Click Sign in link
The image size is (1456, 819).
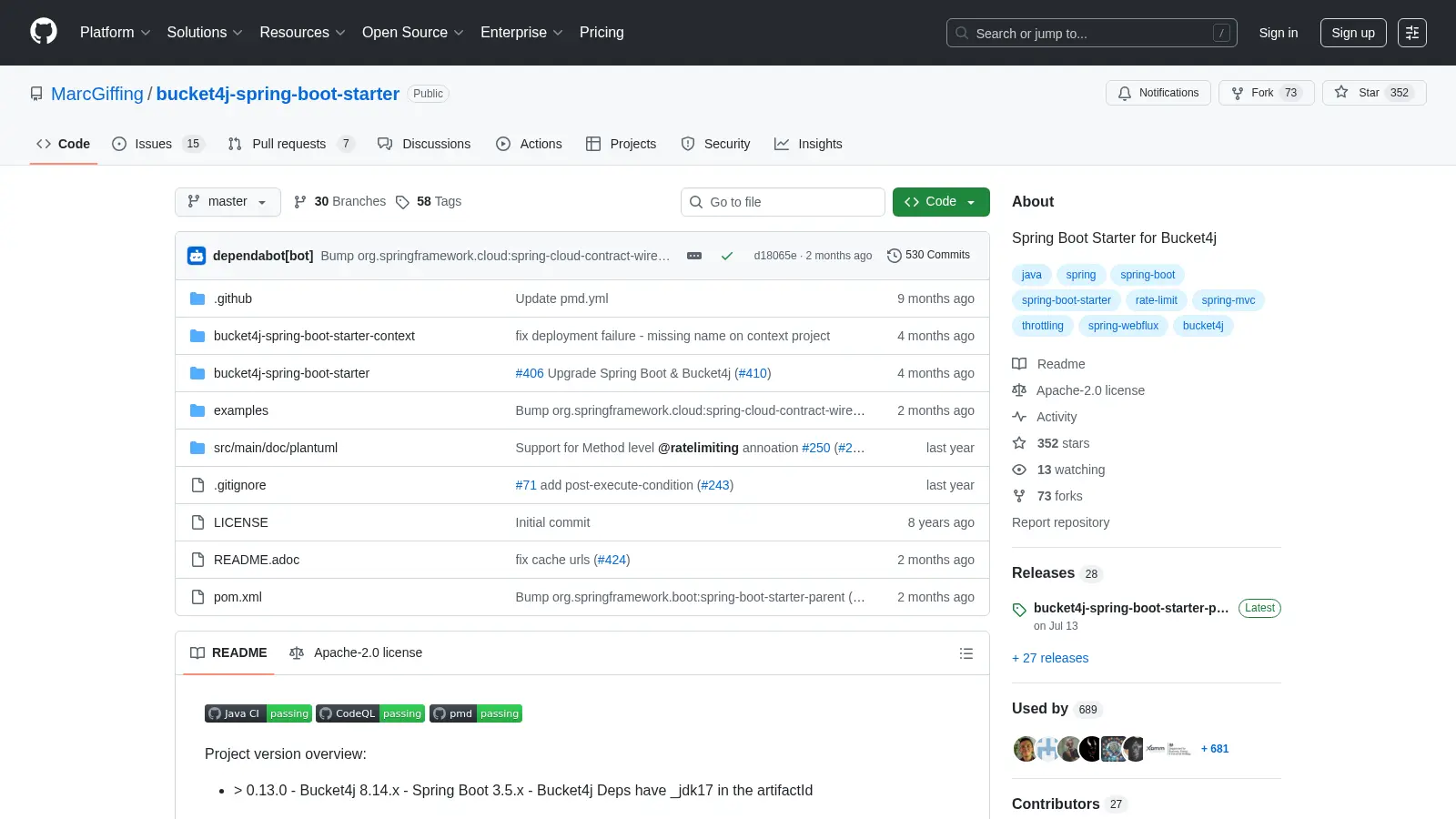1279,33
